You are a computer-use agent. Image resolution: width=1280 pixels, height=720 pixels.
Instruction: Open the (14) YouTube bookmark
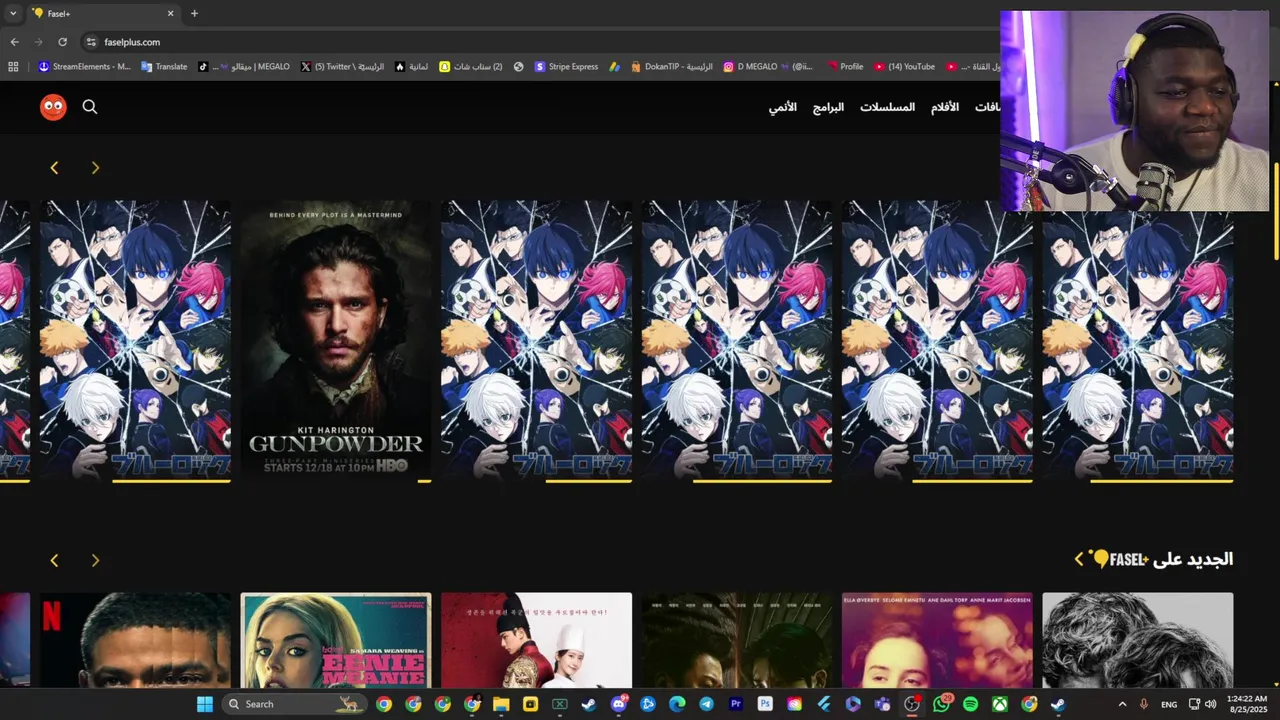coord(904,67)
